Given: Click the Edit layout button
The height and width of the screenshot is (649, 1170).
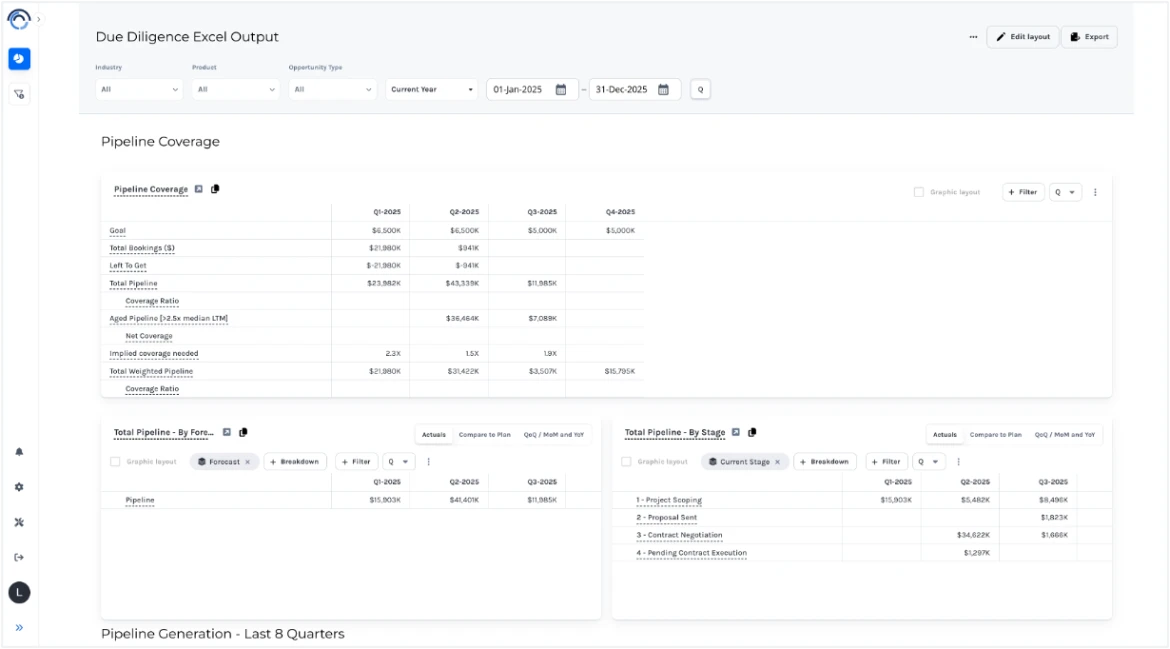Looking at the screenshot, I should 1022,37.
